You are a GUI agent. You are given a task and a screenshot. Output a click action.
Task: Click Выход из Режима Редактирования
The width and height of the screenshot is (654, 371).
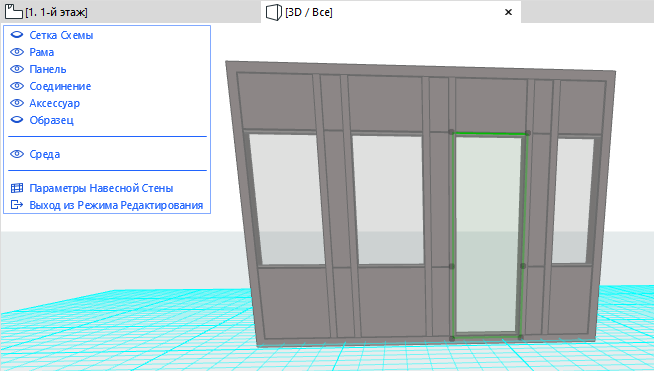116,205
